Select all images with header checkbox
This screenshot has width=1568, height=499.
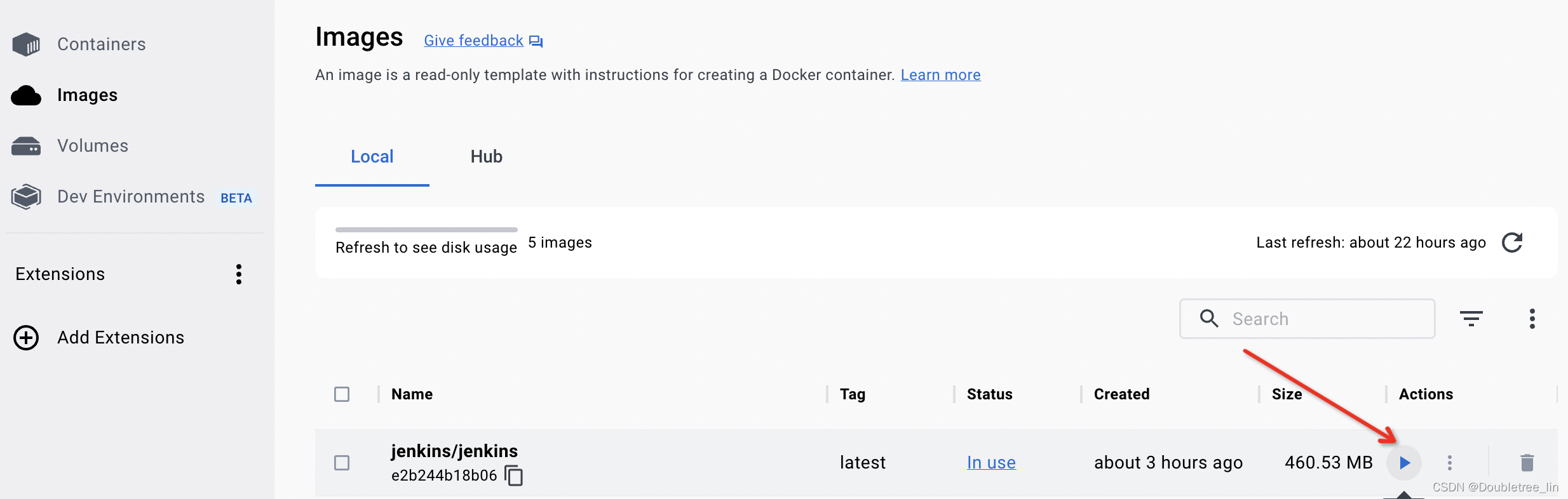point(342,394)
